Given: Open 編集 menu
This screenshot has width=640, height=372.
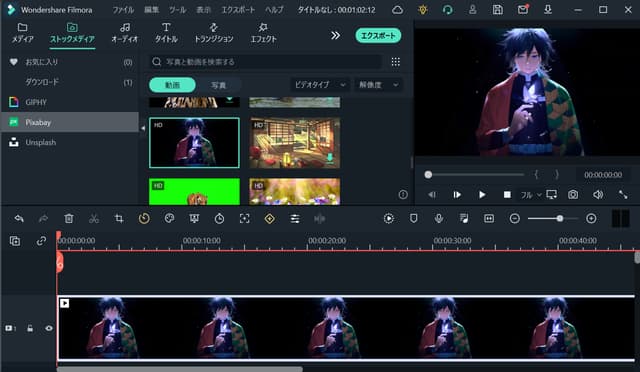Looking at the screenshot, I should (x=151, y=10).
